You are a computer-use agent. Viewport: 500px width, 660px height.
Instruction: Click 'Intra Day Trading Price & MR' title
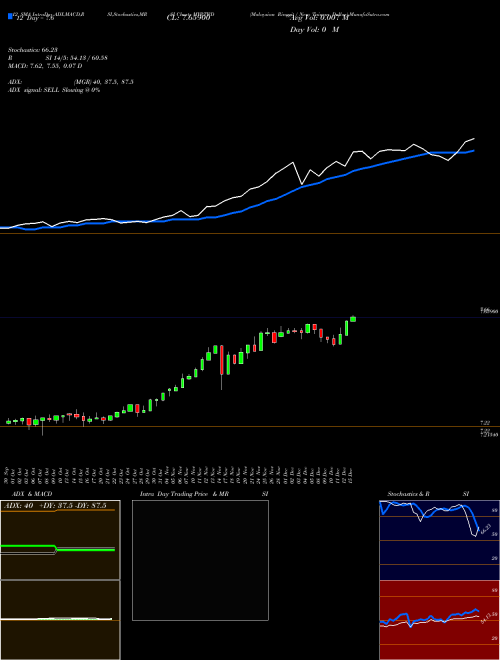click(x=184, y=494)
